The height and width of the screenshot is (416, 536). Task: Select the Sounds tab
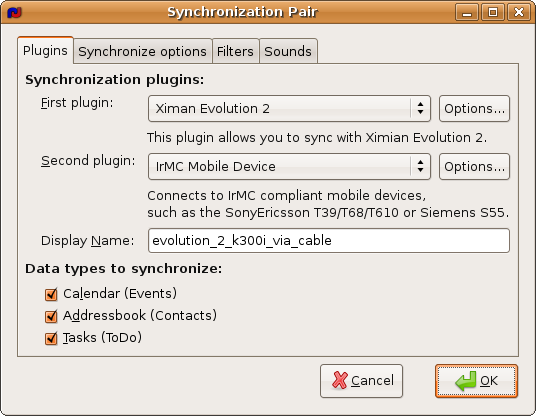pyautogui.click(x=288, y=52)
